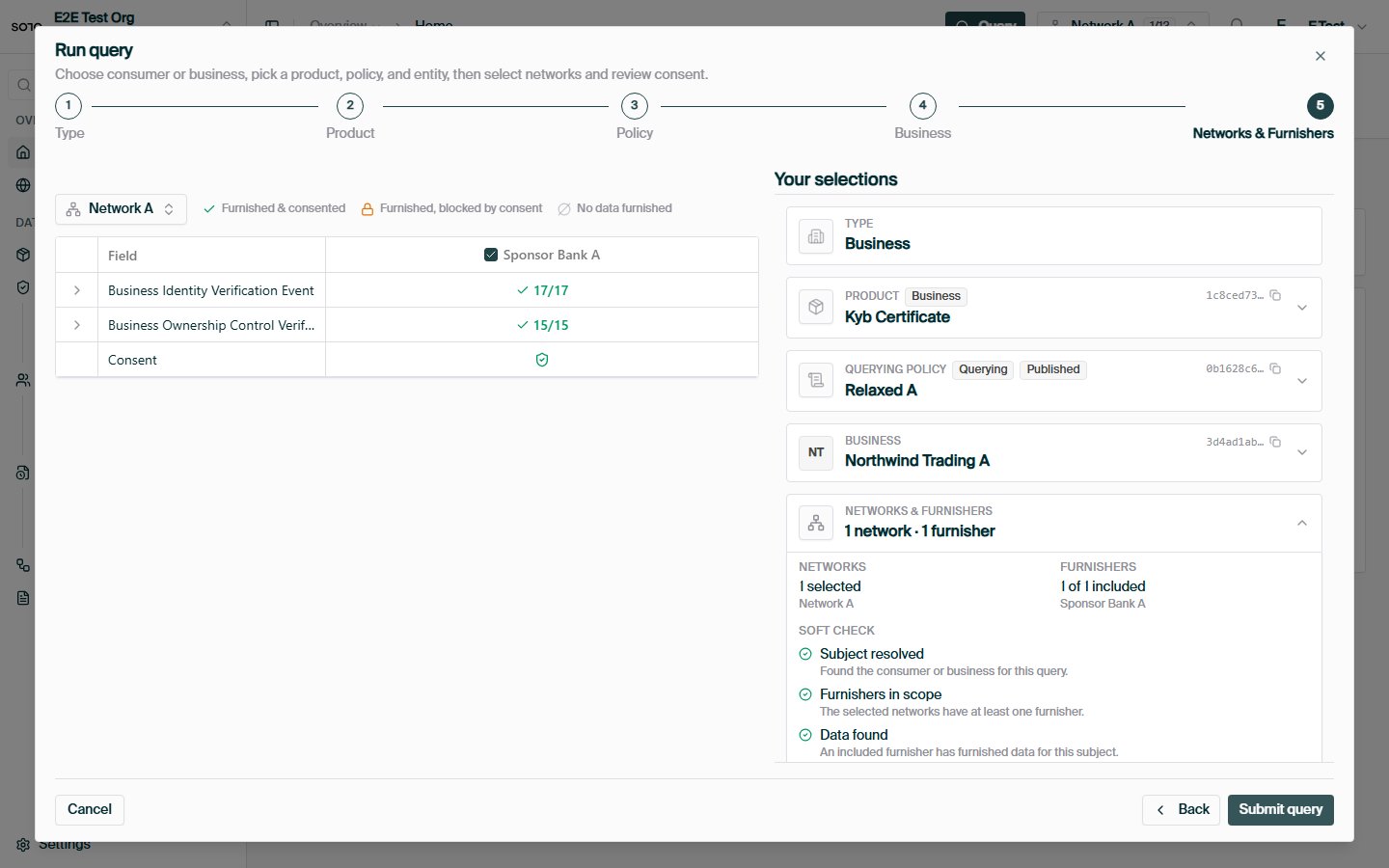Go to step 1 Type
The height and width of the screenshot is (868, 1389).
point(68,105)
